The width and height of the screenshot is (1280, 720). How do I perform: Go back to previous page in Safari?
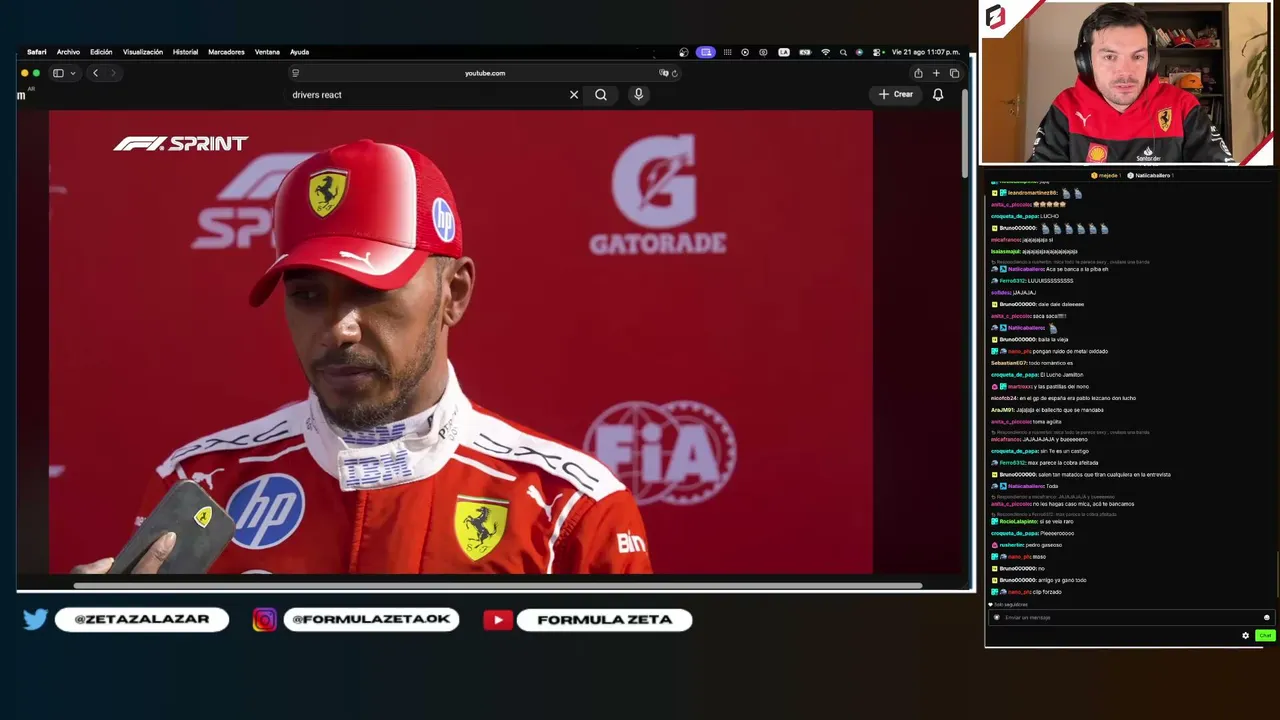point(95,73)
